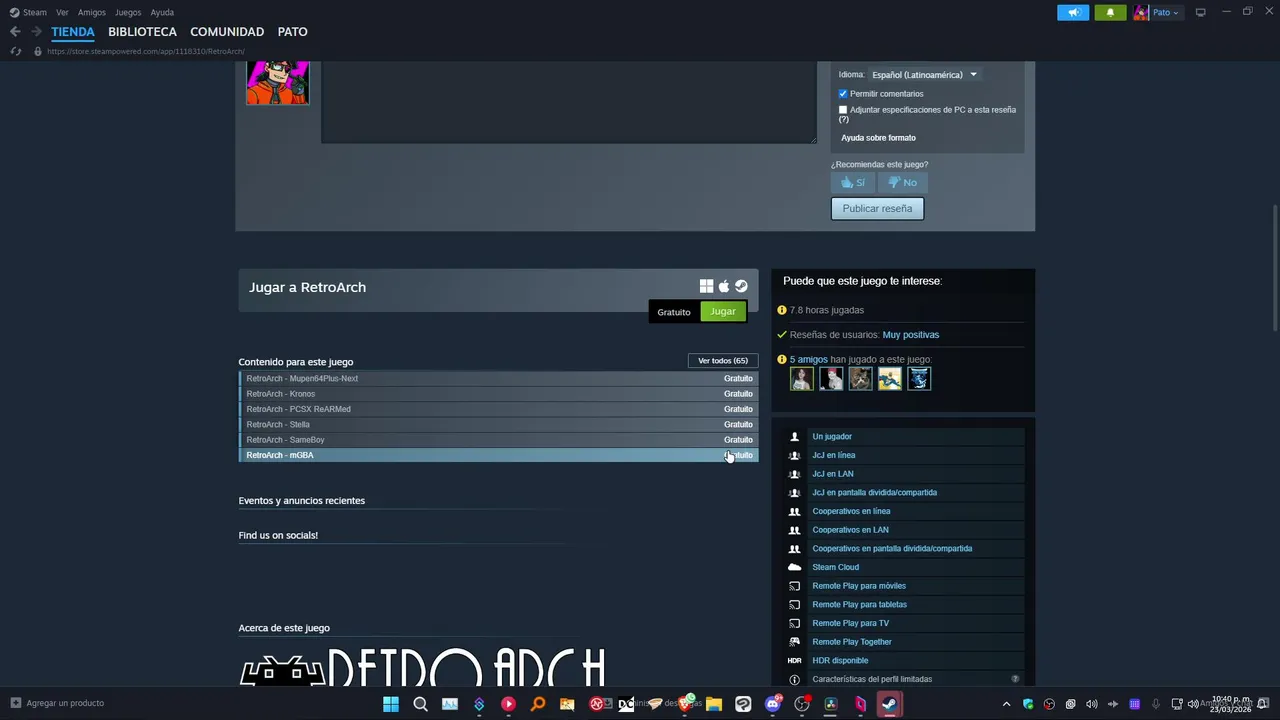Screen dimensions: 1280x720
Task: Click the Un jugador feature link
Action: [832, 437]
